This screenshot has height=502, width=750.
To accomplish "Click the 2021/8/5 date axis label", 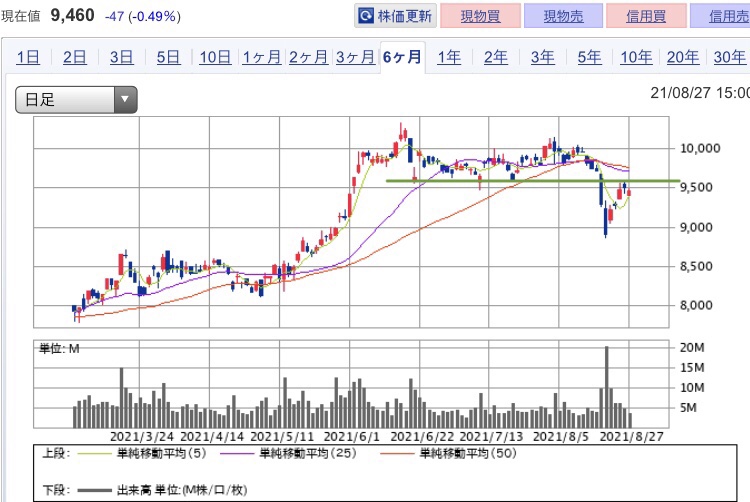I will click(x=561, y=437).
